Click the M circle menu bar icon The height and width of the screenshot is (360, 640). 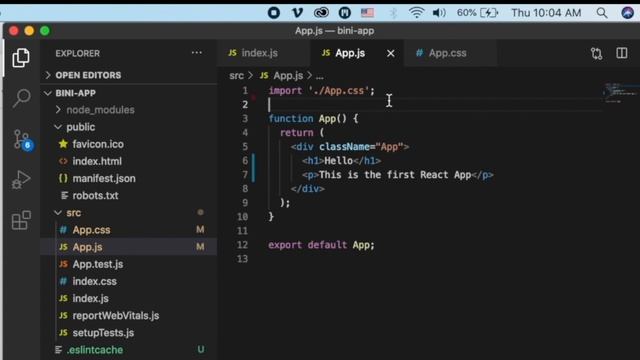coord(344,13)
